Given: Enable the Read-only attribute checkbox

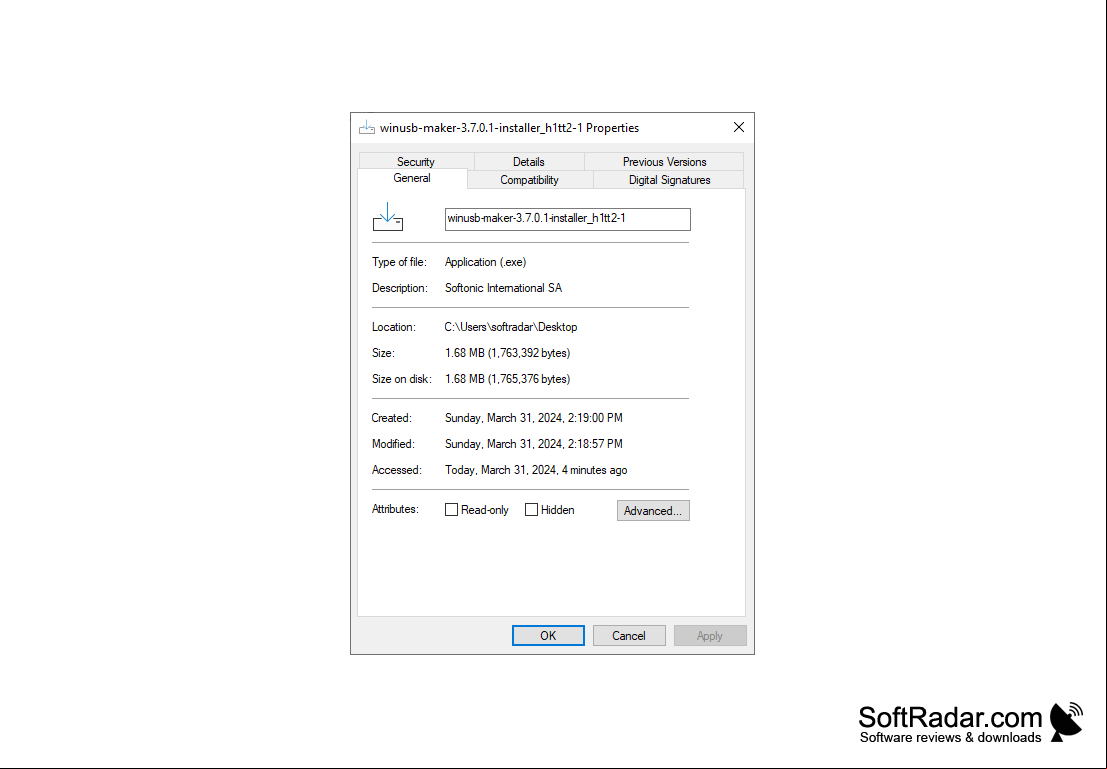Looking at the screenshot, I should click(x=451, y=510).
